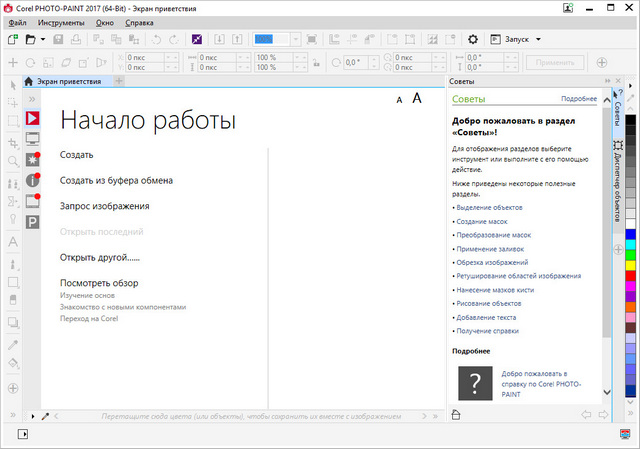Click the What's New star icon

coord(32,160)
